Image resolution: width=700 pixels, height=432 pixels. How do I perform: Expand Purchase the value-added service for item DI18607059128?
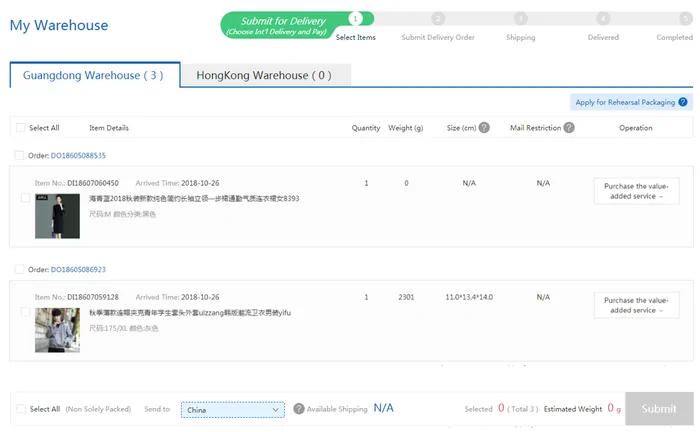point(637,305)
